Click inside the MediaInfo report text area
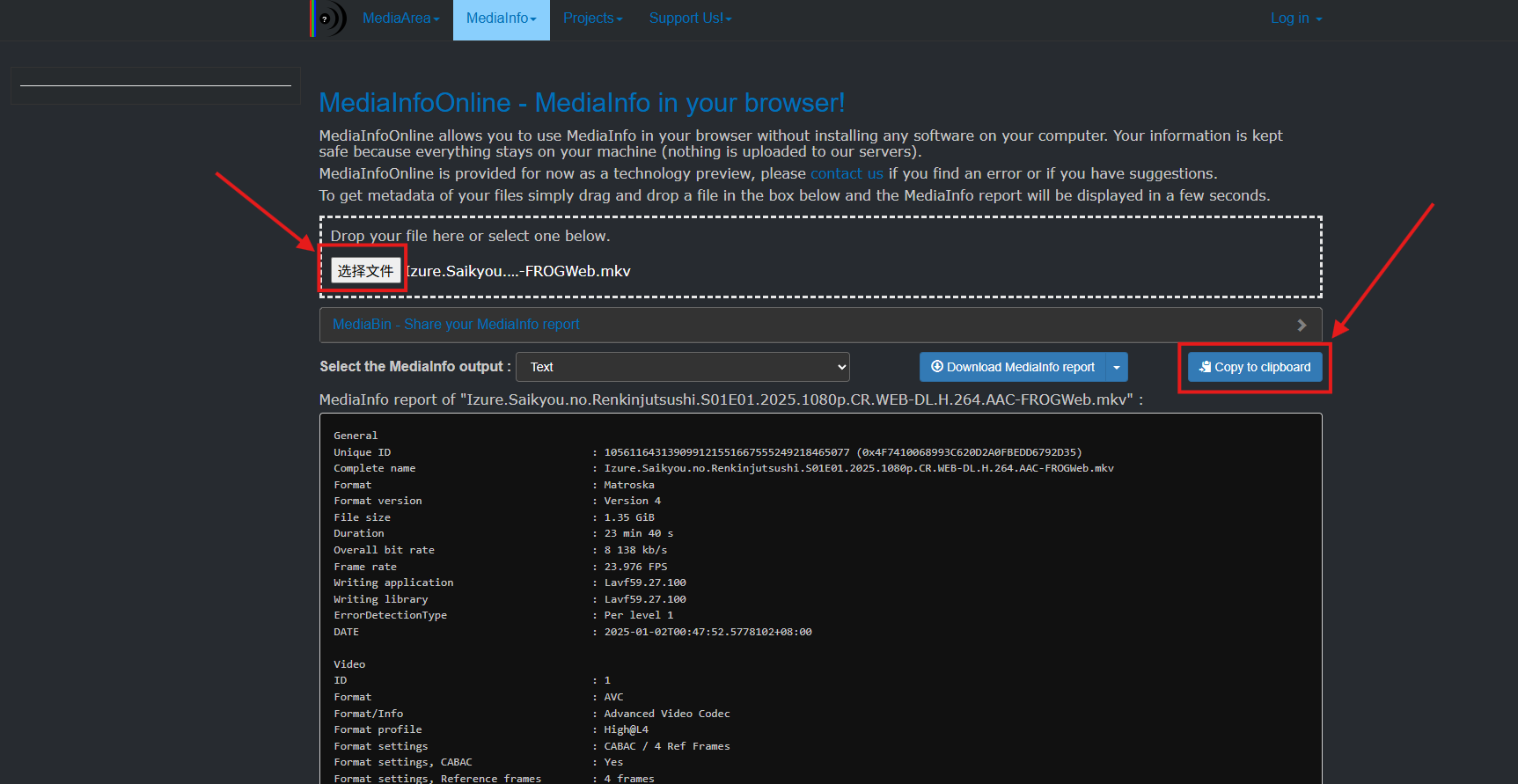Screen dimensions: 1518x784 tap(819, 598)
